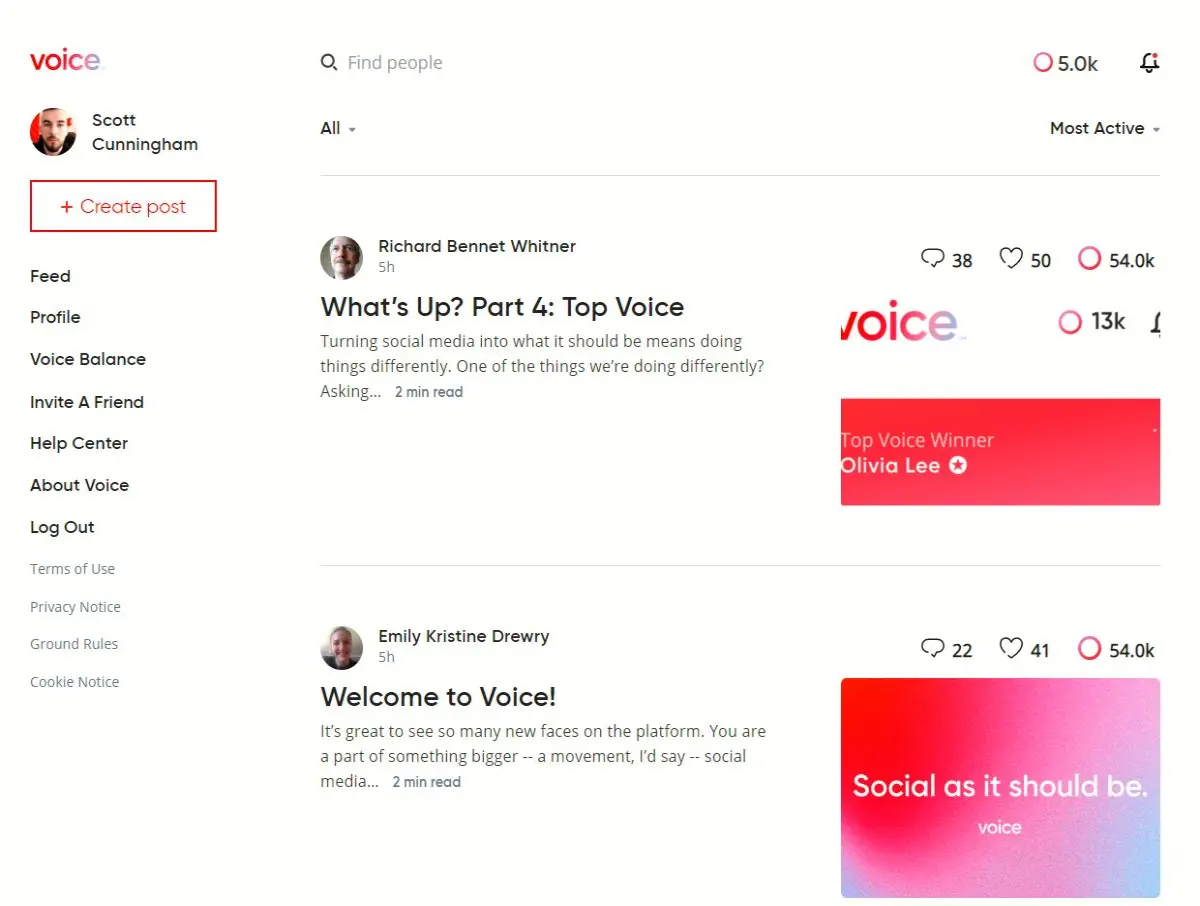Open Emily Kristine Drewry's avatar
The width and height of the screenshot is (1200, 906).
[x=341, y=647]
